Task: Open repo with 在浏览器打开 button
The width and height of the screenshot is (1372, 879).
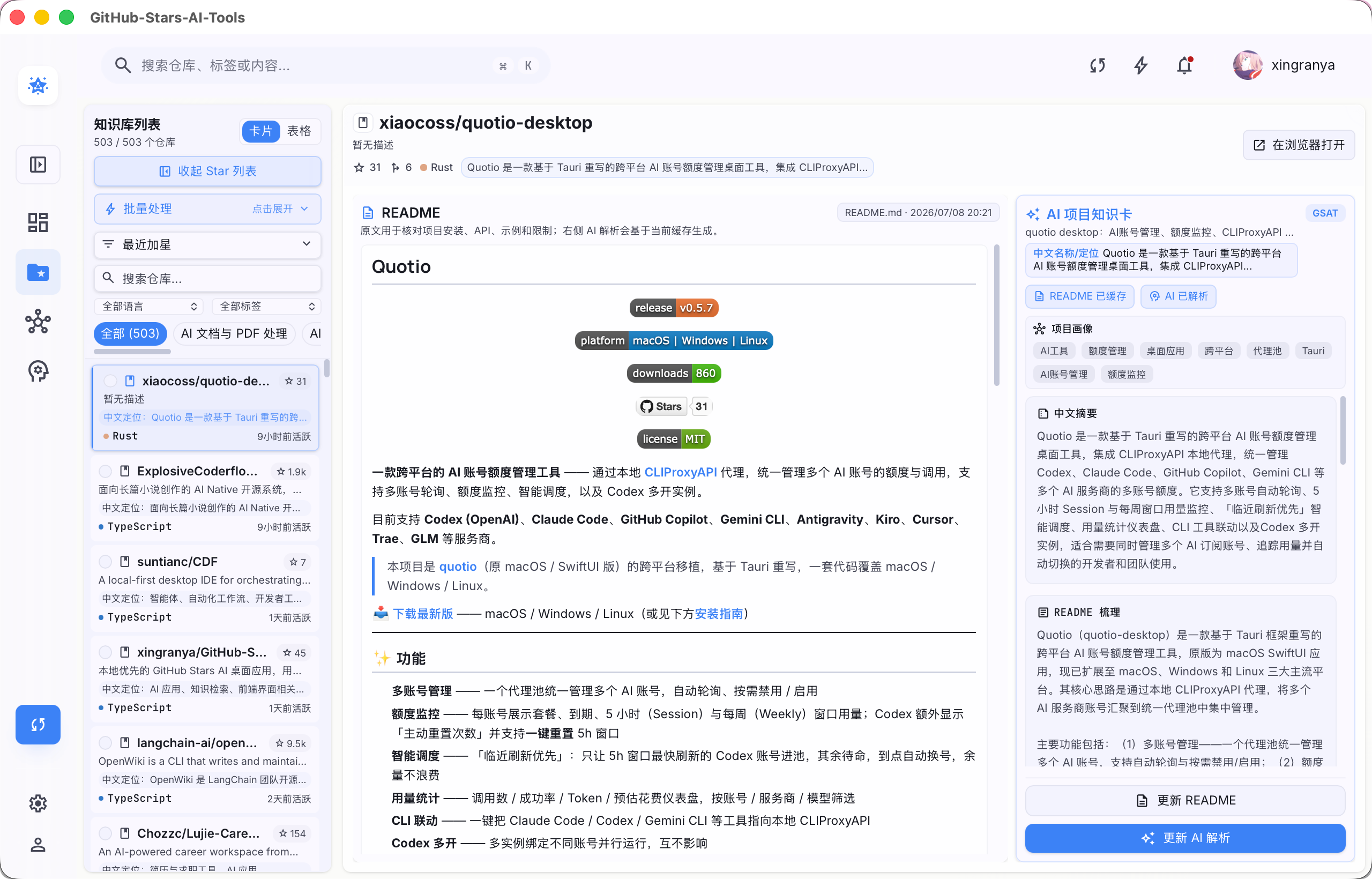Action: pos(1299,145)
